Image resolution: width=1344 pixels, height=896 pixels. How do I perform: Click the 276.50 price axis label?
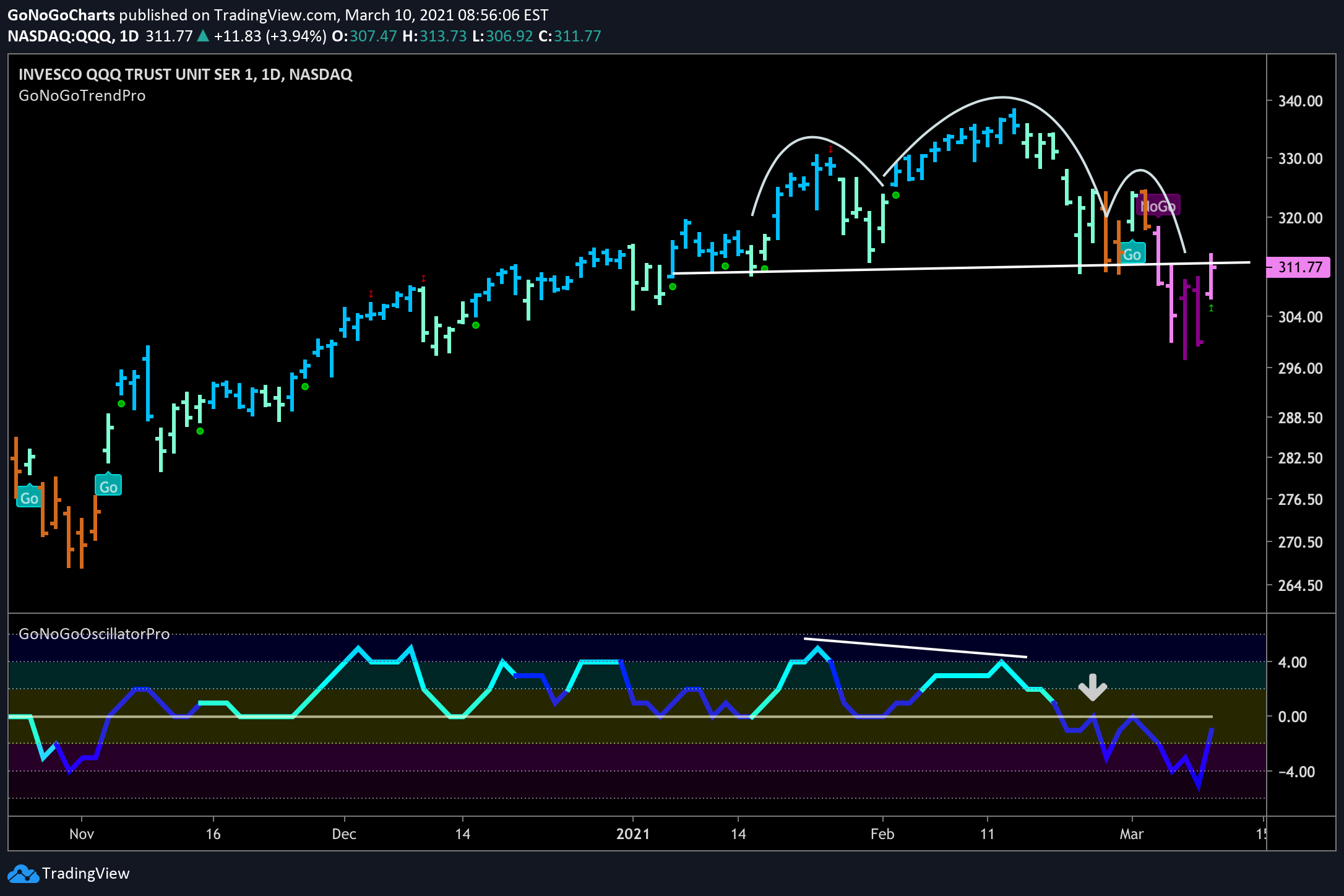(x=1301, y=499)
